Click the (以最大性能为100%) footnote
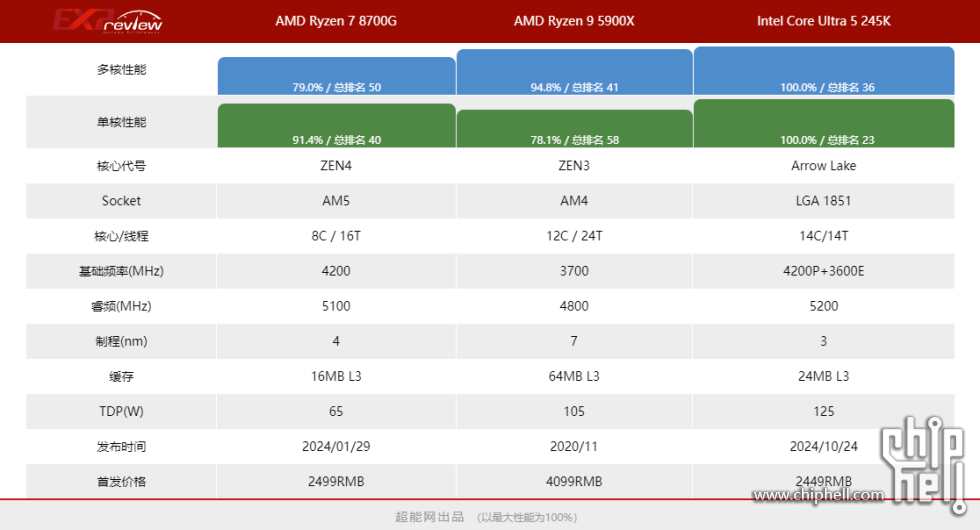Screen dimensions: 980x530 (x=527, y=518)
